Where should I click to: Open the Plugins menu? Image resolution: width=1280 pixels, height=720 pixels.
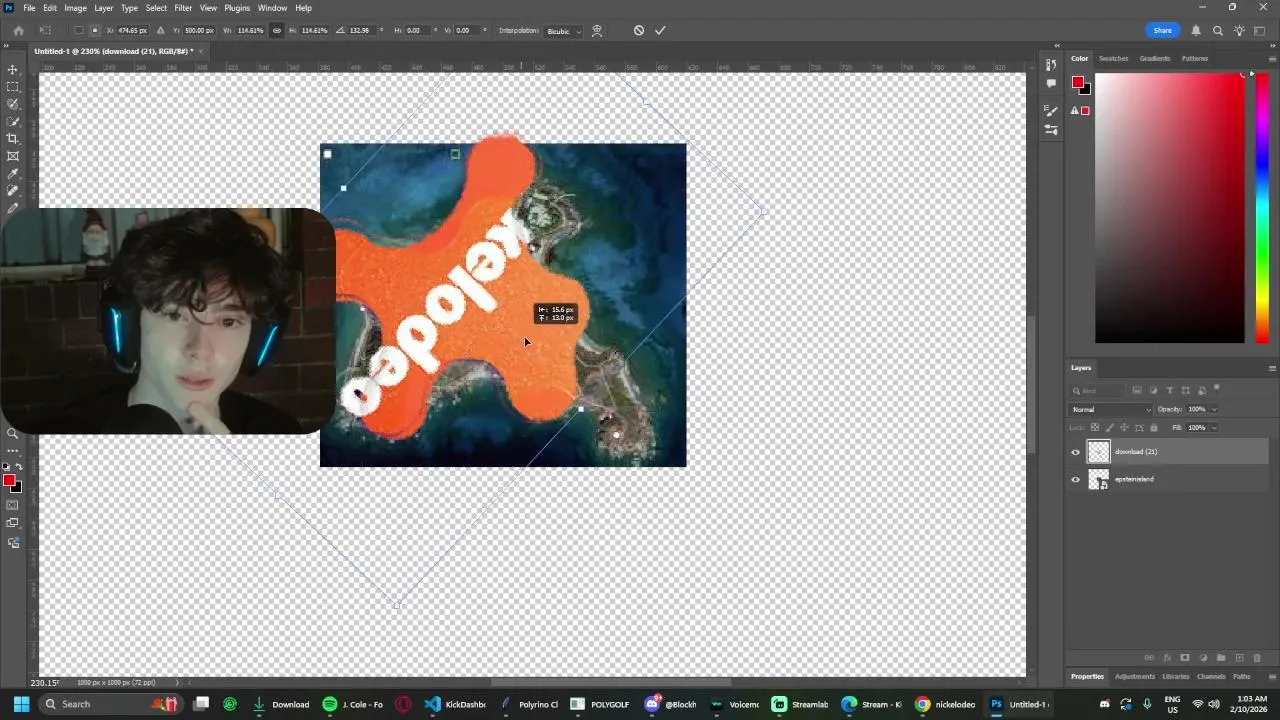[237, 8]
